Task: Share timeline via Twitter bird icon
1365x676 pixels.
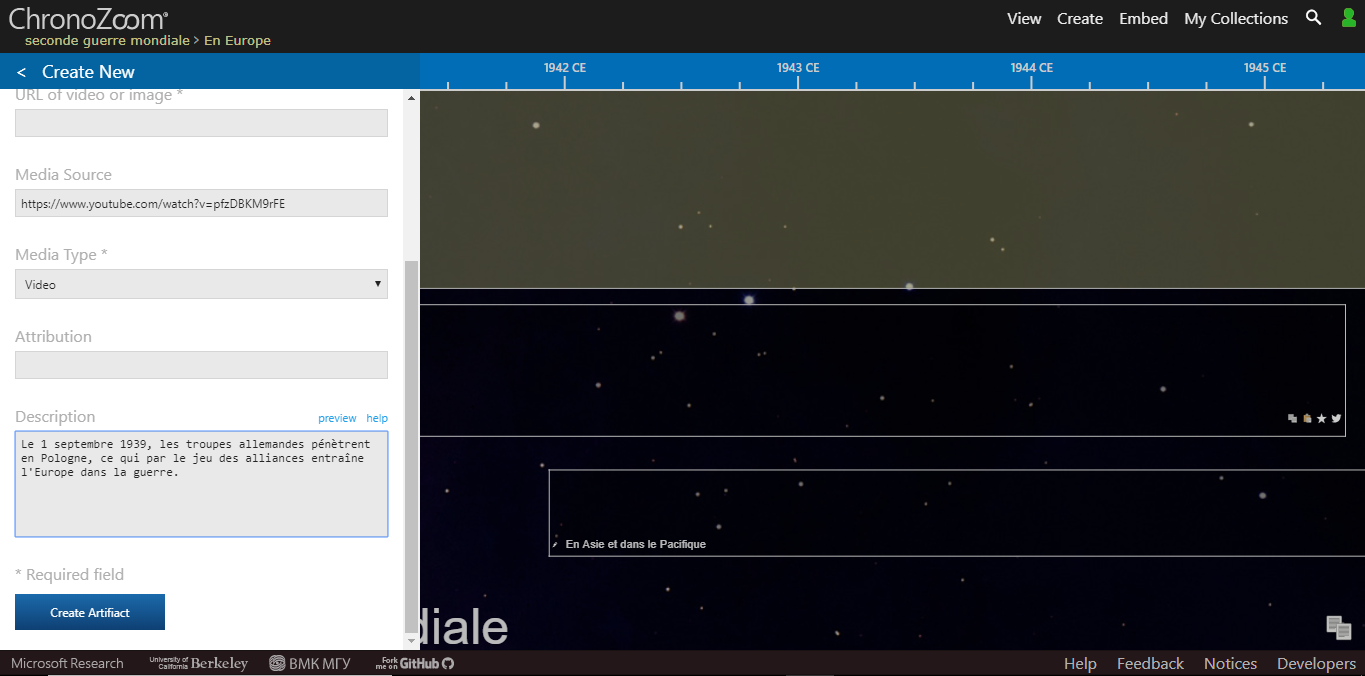Action: pyautogui.click(x=1336, y=419)
